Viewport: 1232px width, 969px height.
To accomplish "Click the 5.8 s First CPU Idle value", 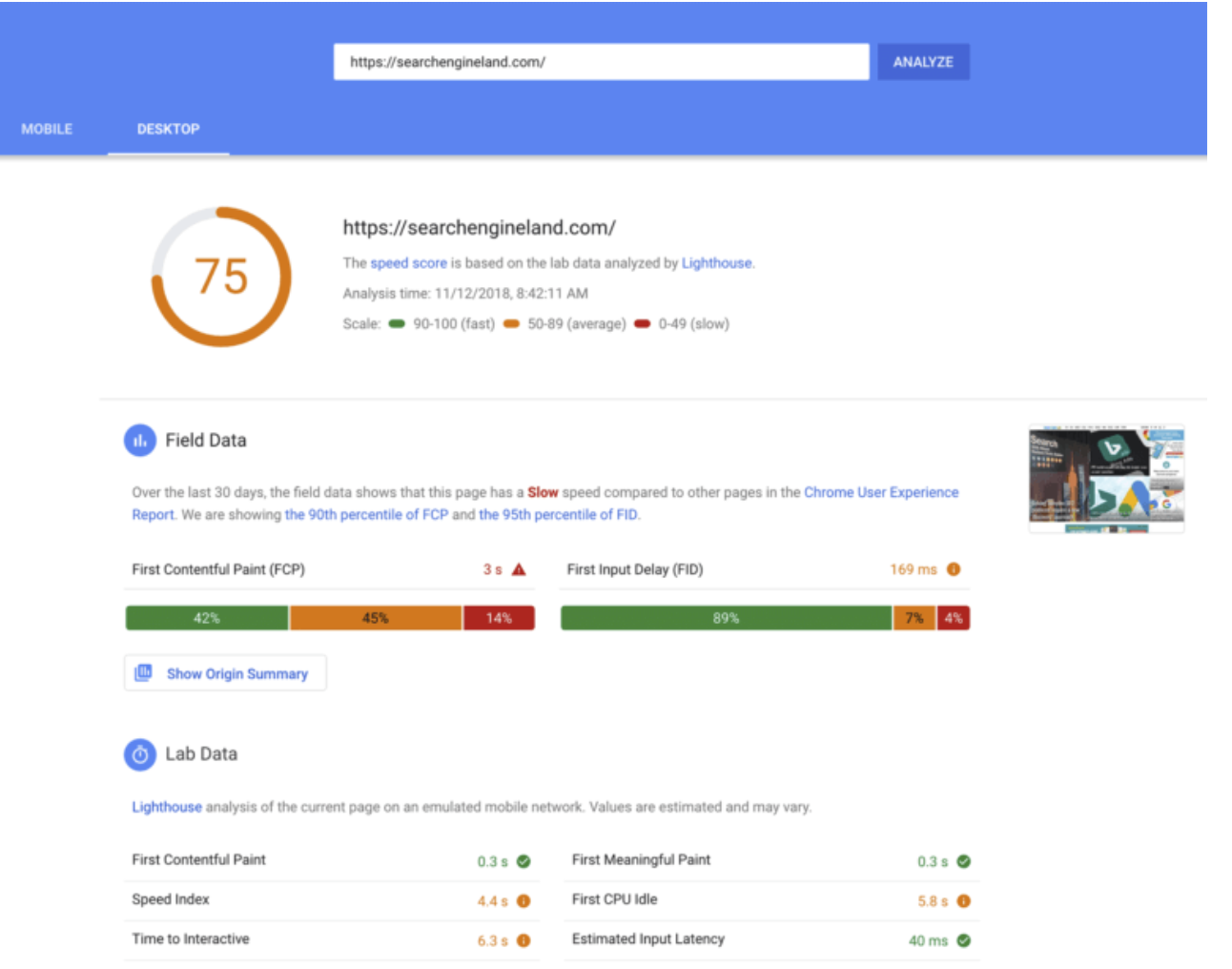I will pyautogui.click(x=933, y=901).
